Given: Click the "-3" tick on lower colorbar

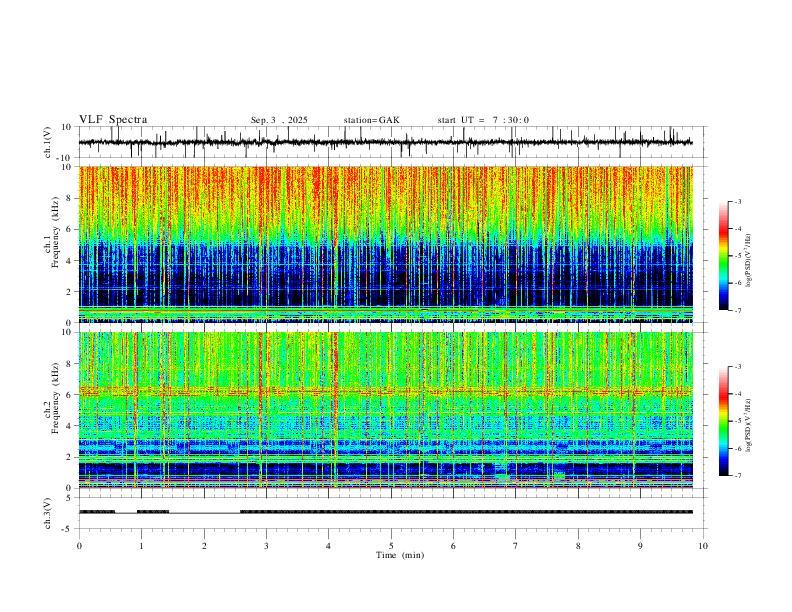Looking at the screenshot, I should coord(738,367).
